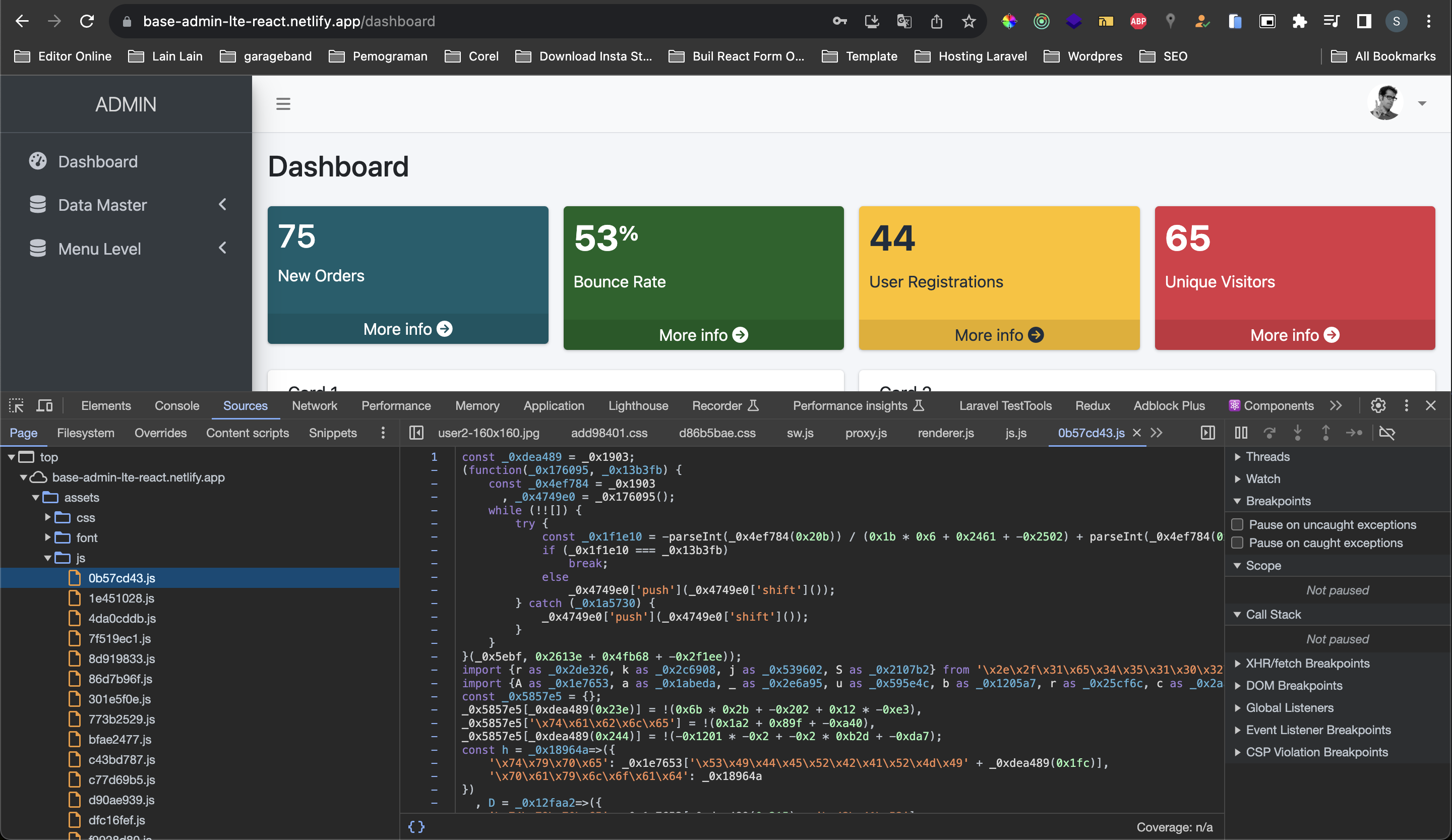Screen dimensions: 1452x840
Task: Bookmark this page with star icon
Action: tap(969, 21)
